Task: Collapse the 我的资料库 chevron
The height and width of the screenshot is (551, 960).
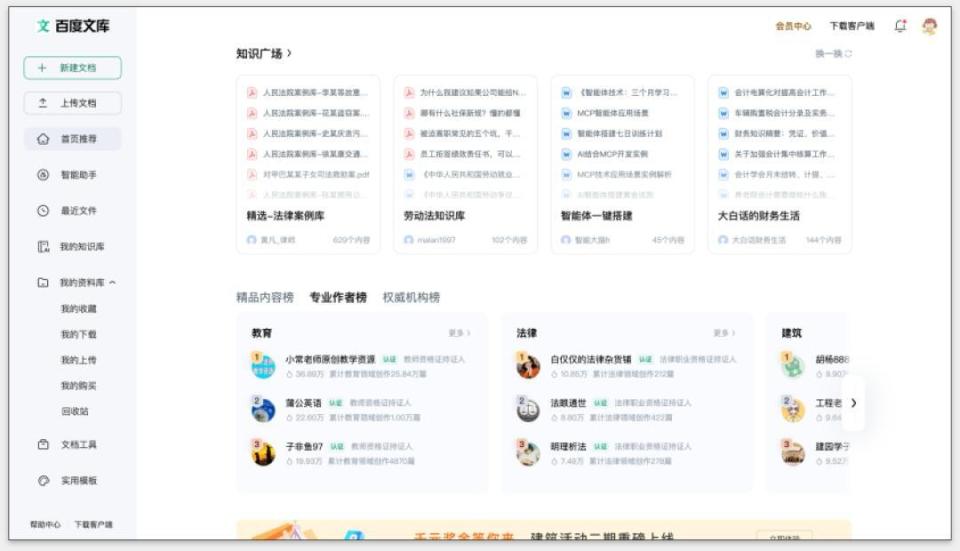Action: coord(113,282)
